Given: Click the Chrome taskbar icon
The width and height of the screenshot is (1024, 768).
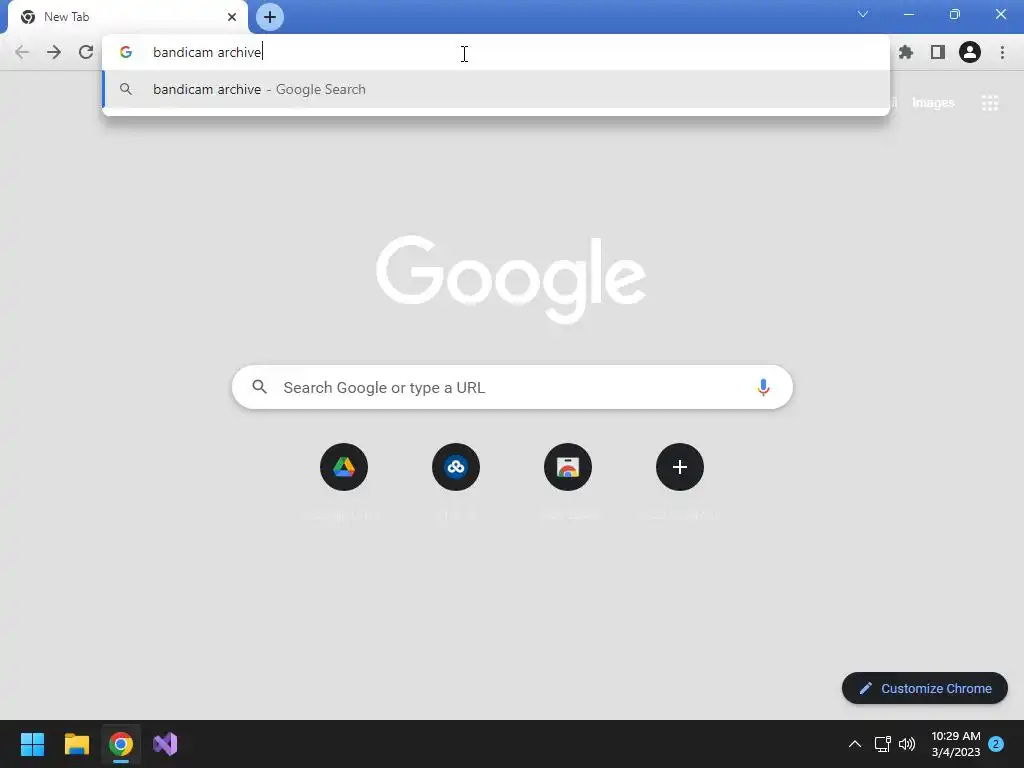Looking at the screenshot, I should tap(121, 744).
